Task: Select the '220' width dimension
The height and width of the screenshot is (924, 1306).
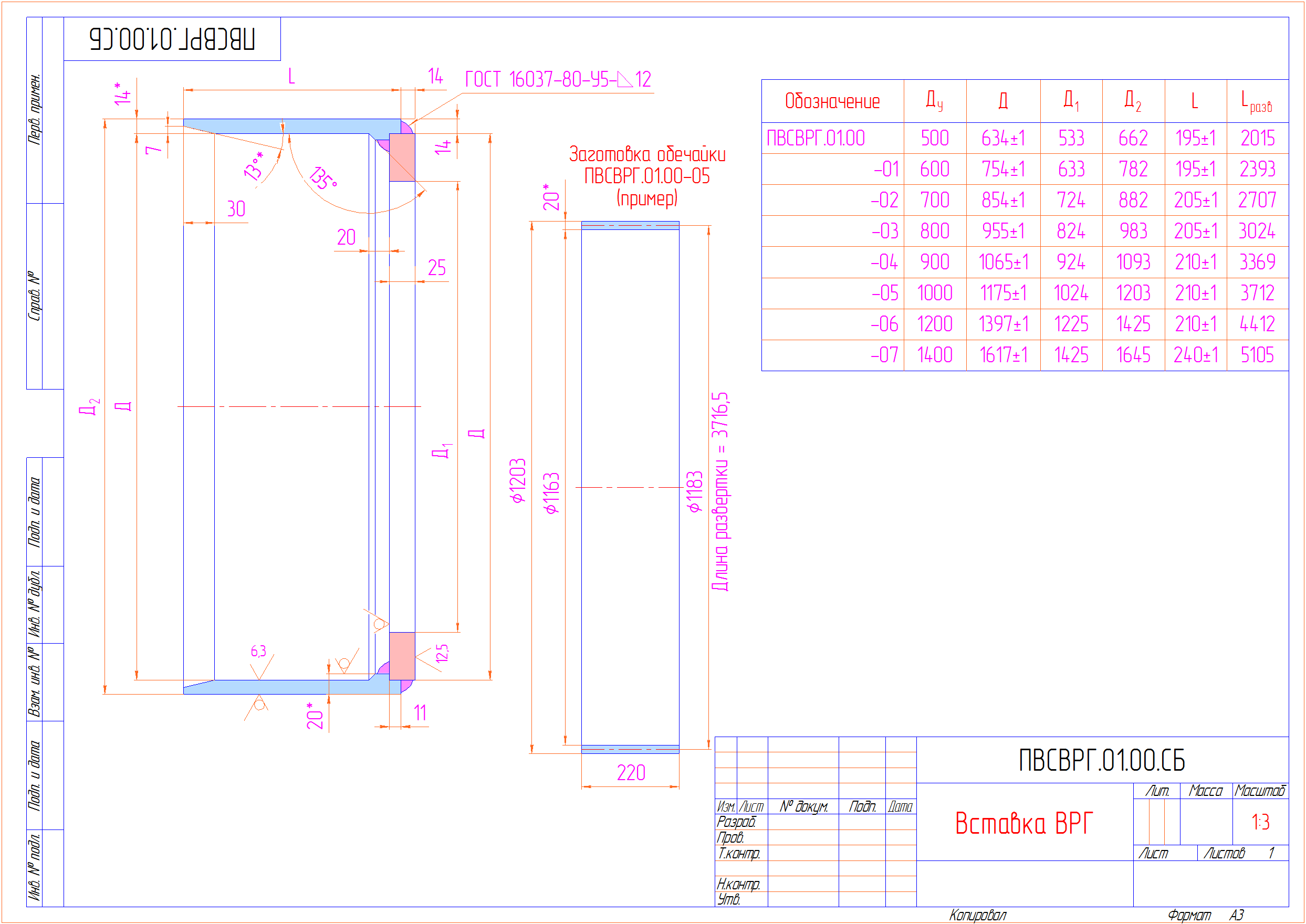Action: pyautogui.click(x=631, y=773)
